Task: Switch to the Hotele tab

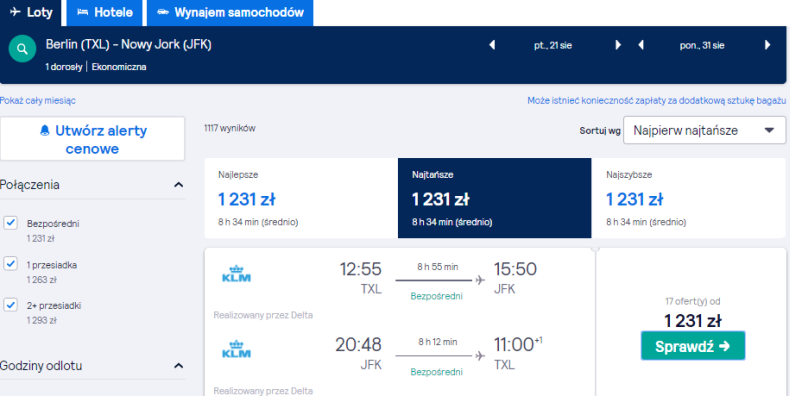Action: (x=105, y=13)
